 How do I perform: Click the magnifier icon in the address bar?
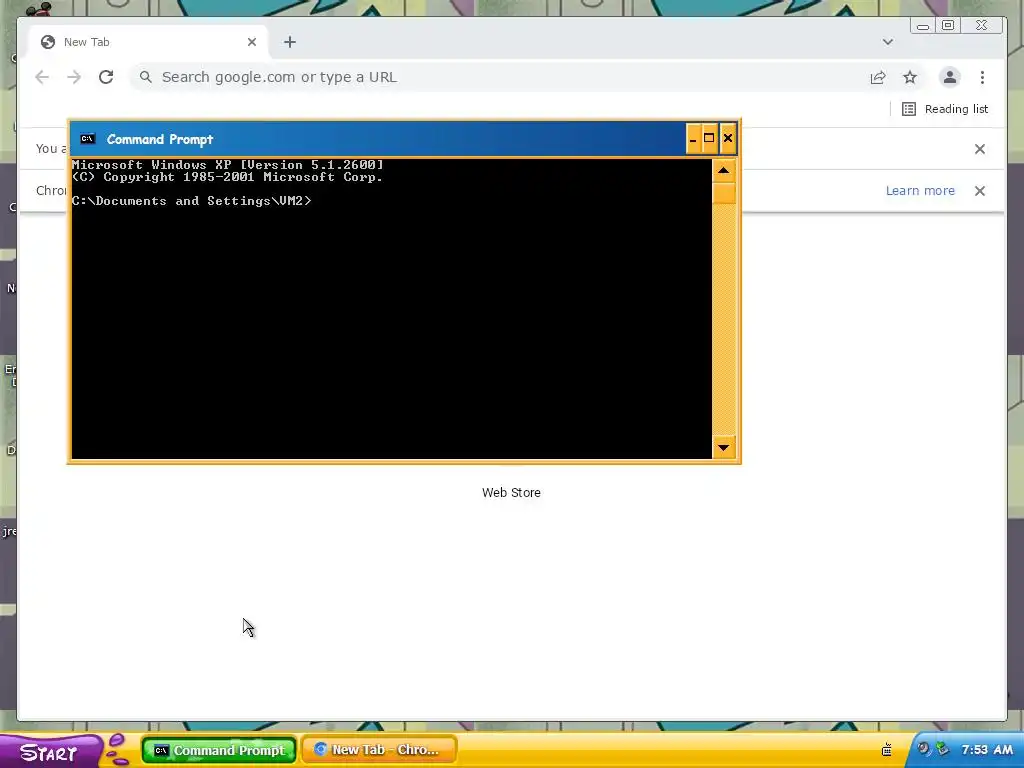pyautogui.click(x=146, y=77)
